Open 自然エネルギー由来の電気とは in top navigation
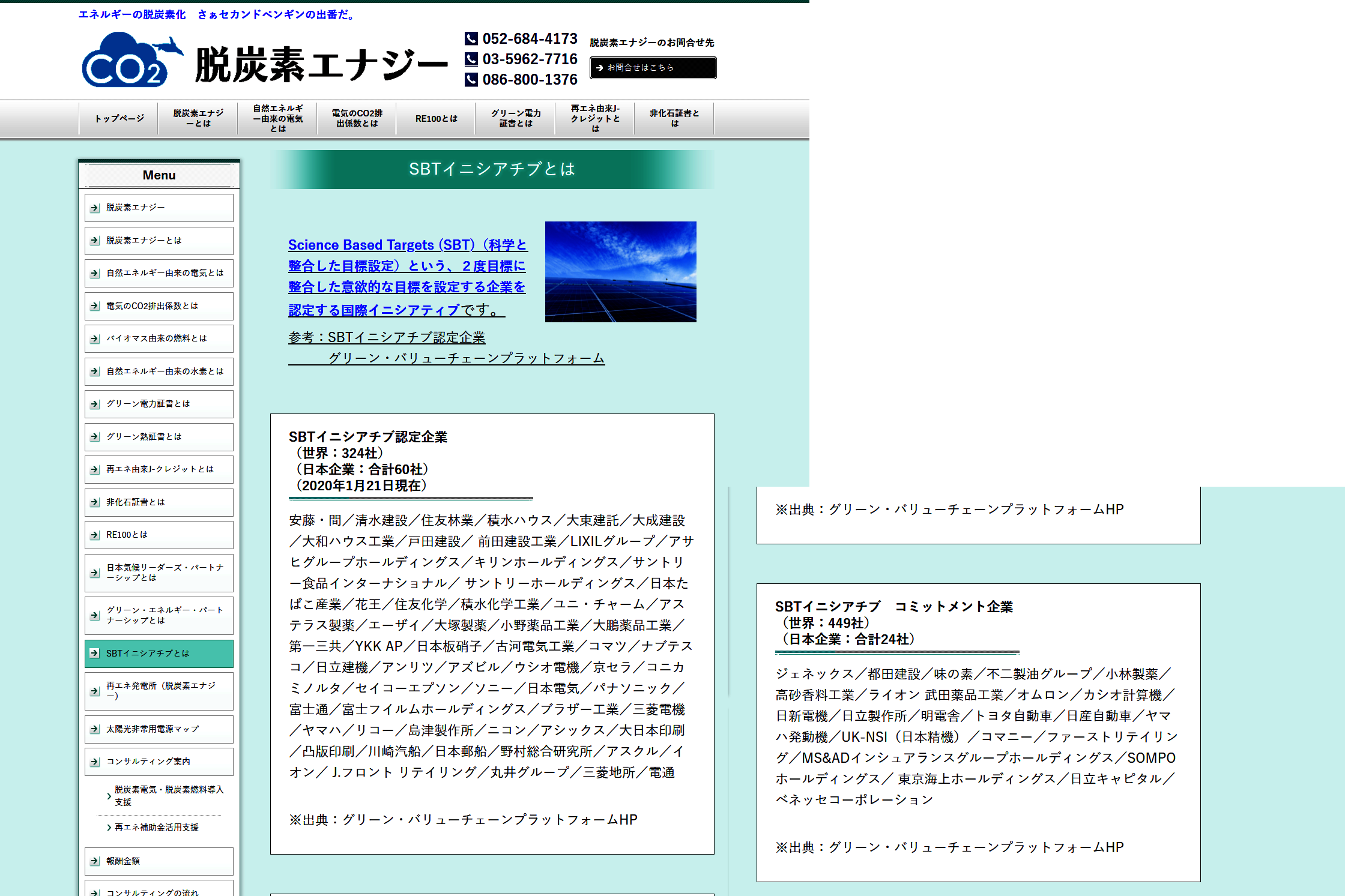The width and height of the screenshot is (1345, 896). coord(277,119)
